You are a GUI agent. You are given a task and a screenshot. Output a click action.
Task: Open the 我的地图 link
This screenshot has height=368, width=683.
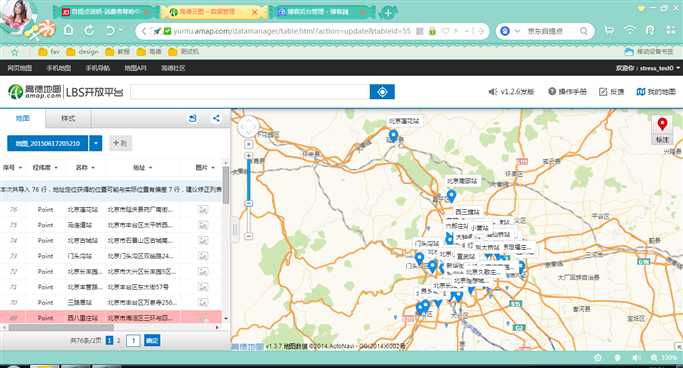[656, 91]
